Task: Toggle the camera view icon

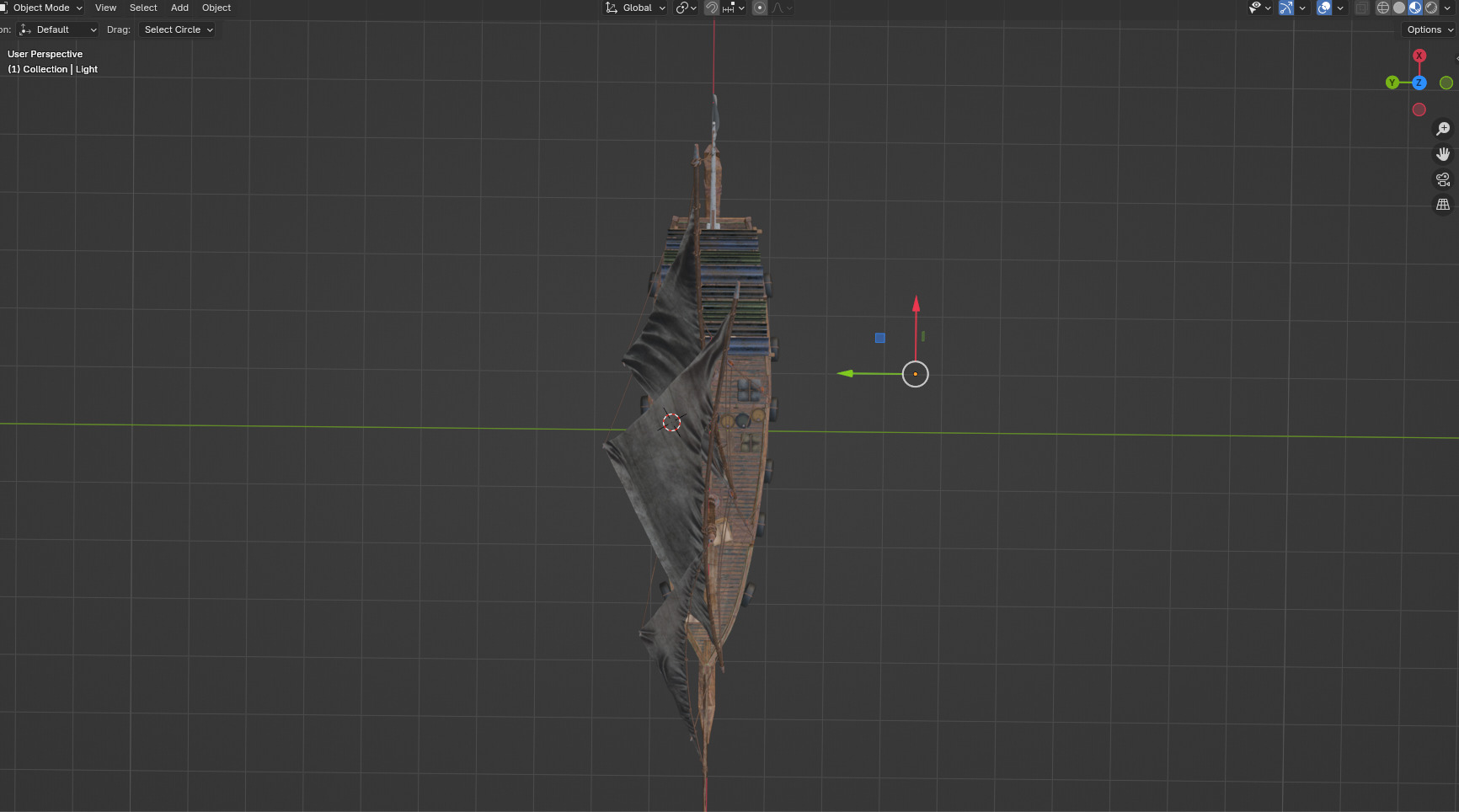Action: pyautogui.click(x=1443, y=179)
